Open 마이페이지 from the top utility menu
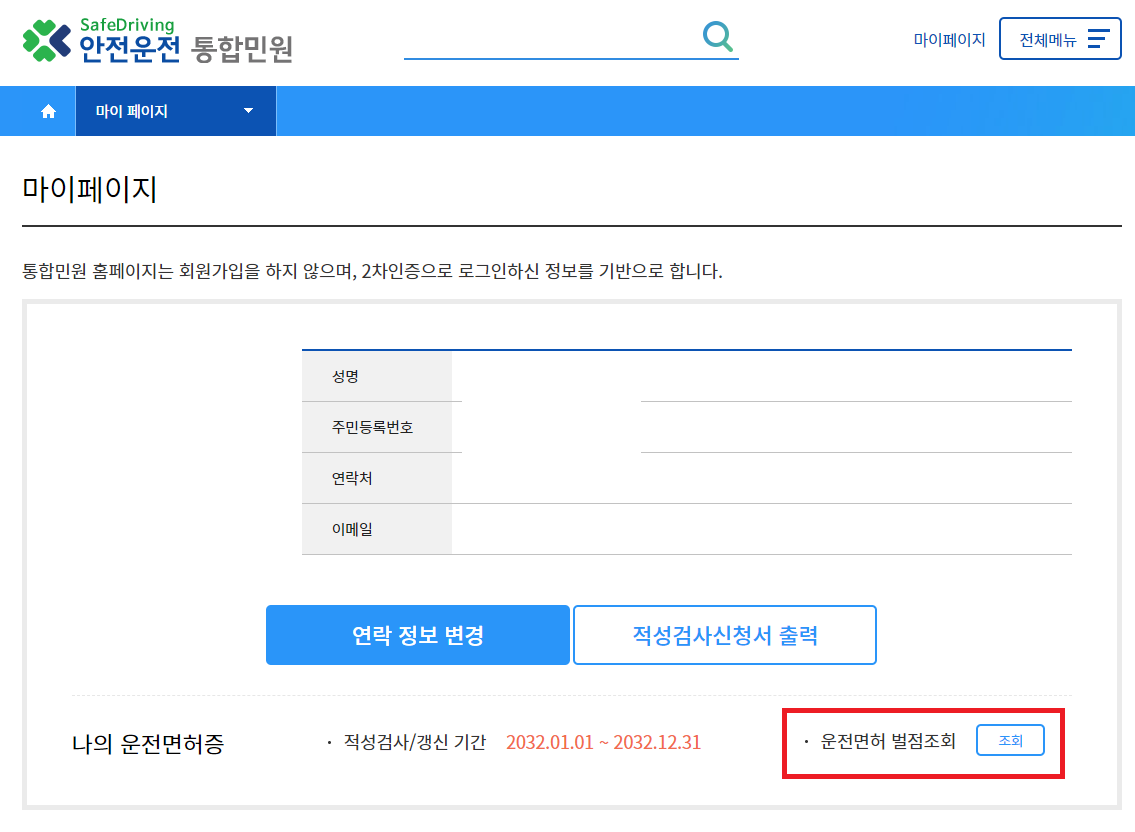The height and width of the screenshot is (832, 1135). click(x=949, y=38)
